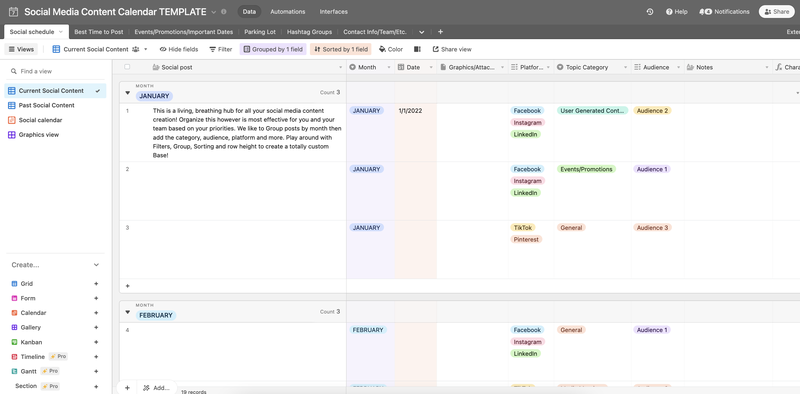
Task: Create new Form view plus icon
Action: click(96, 298)
